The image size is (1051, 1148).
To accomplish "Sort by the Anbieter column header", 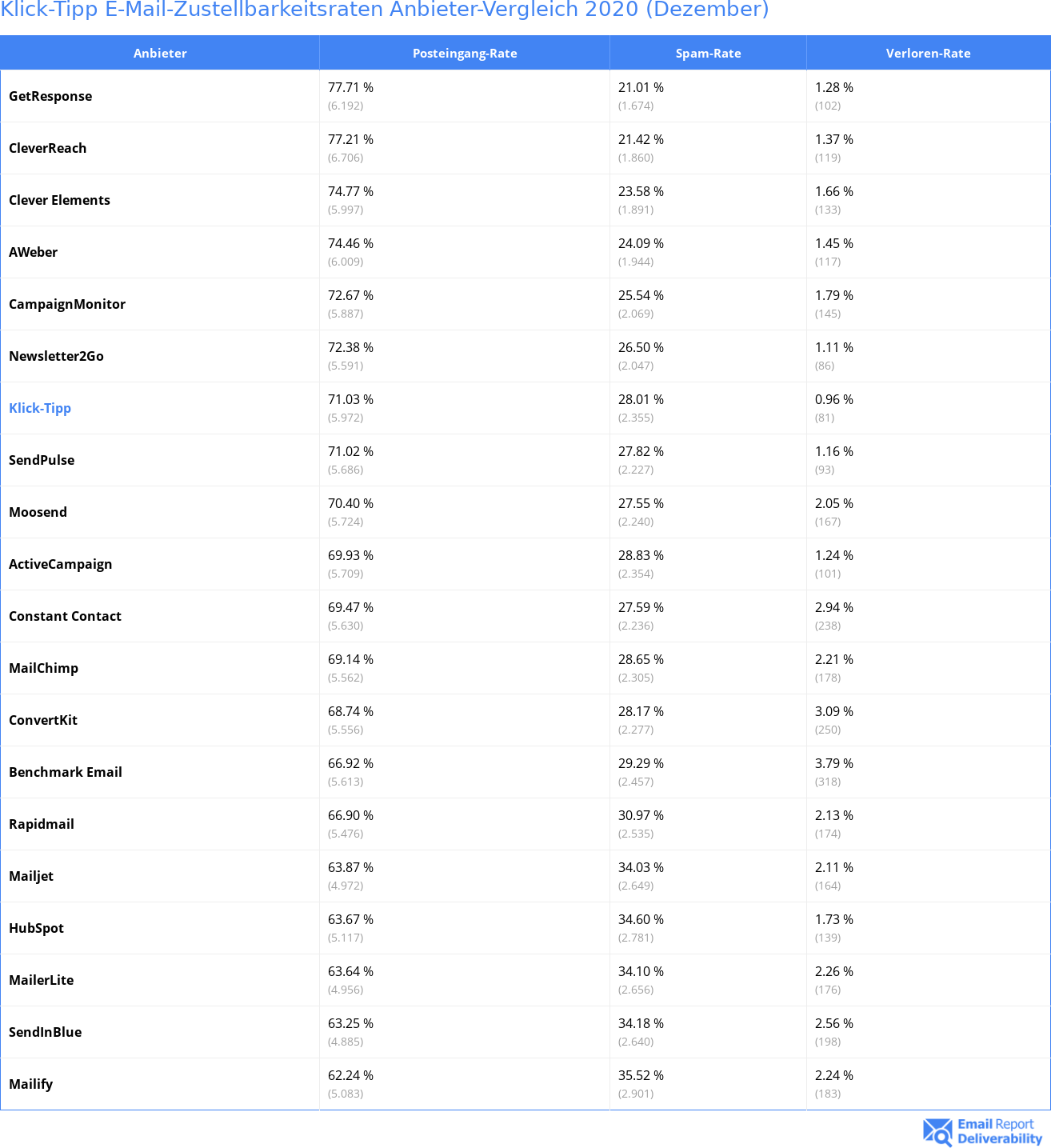I will pos(160,54).
